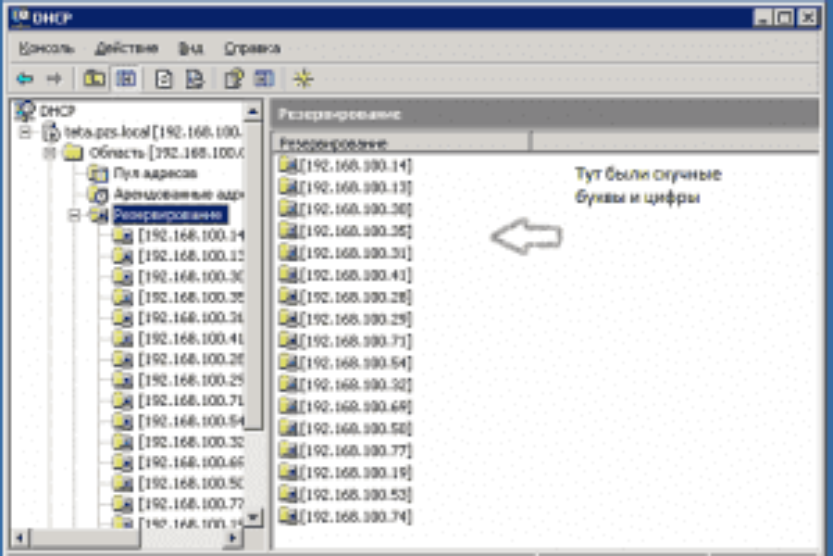Click icon of [192.168.100.35] in right list
Screen dimensions: 833x556
[x=288, y=231]
